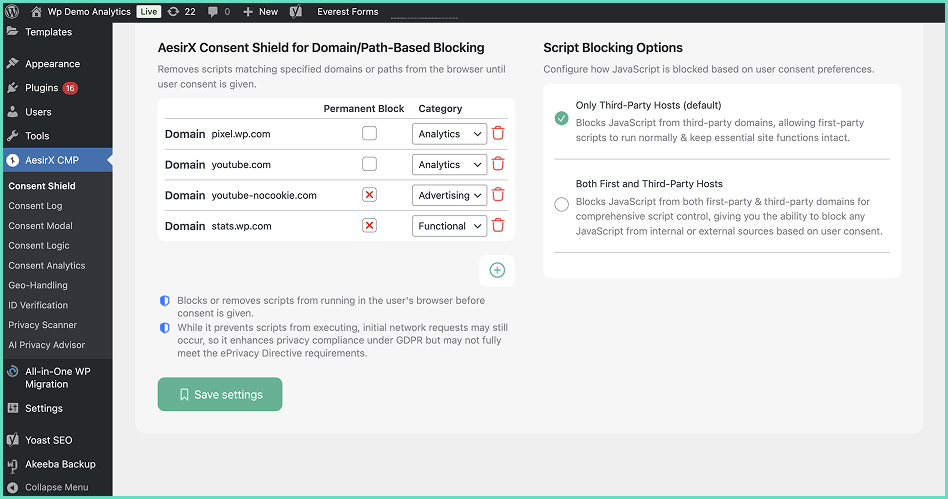This screenshot has width=948, height=499.
Task: Open Category dropdown for youtube.com
Action: pyautogui.click(x=449, y=165)
